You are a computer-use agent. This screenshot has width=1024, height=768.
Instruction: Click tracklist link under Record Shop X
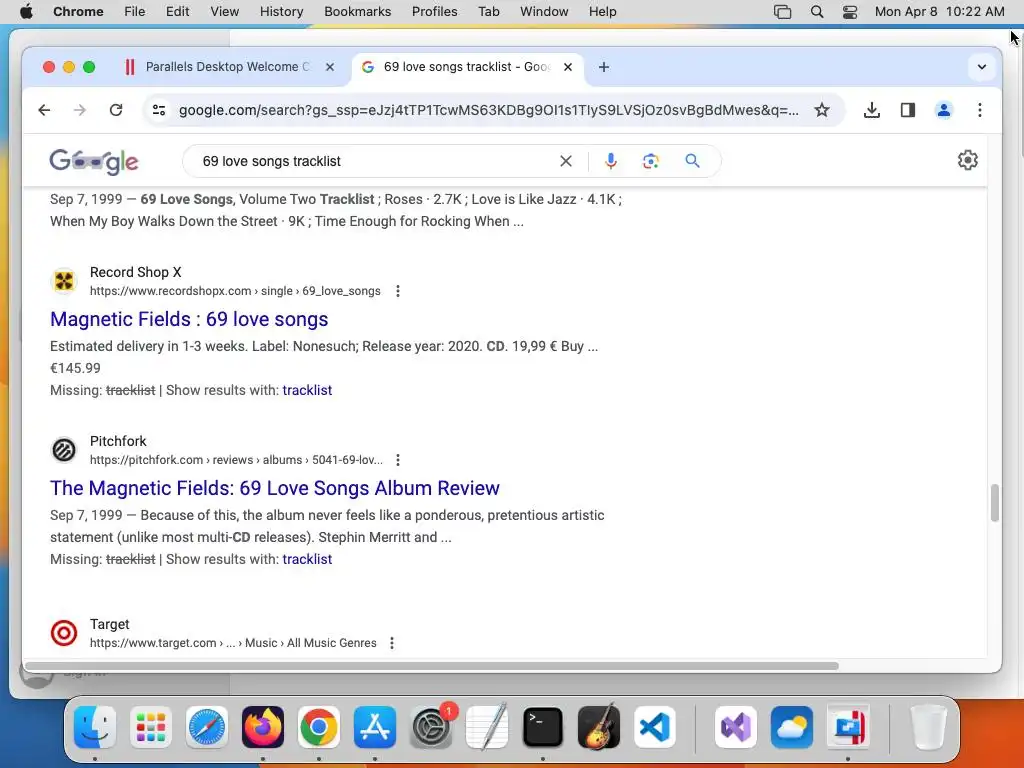click(x=307, y=391)
